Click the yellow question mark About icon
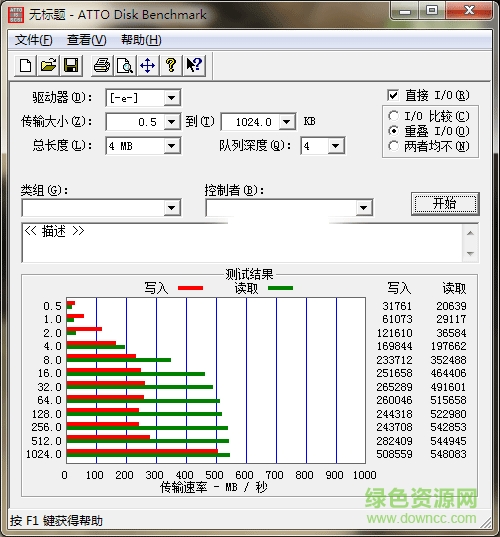500x537 pixels. click(171, 65)
